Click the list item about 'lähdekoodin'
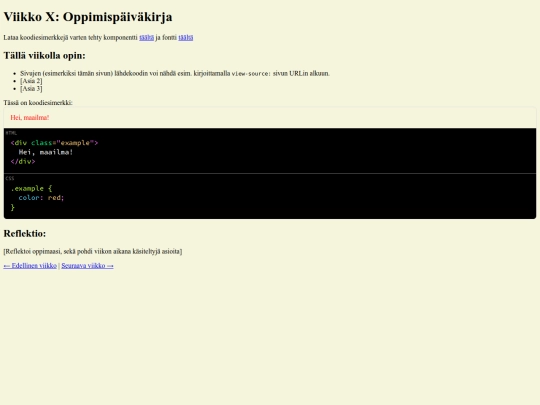The height and width of the screenshot is (405, 540). pos(175,73)
